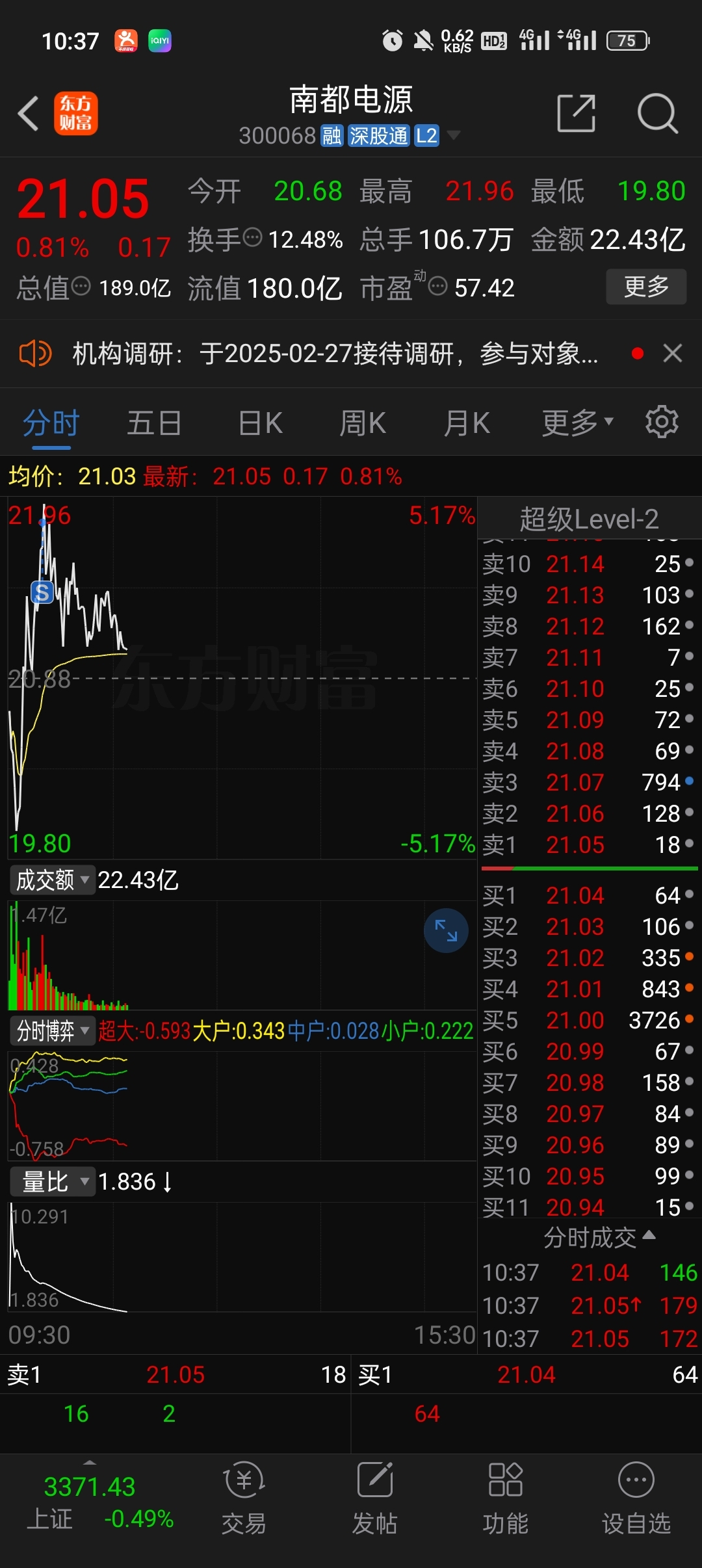The image size is (702, 1568).
Task: Tap the 深股通 badge
Action: click(378, 136)
